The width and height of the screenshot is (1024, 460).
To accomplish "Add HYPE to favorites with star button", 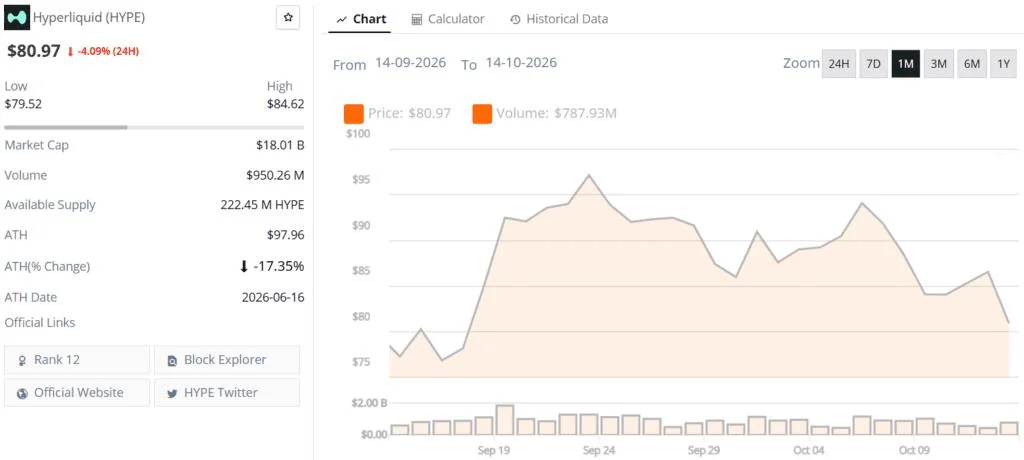I will [288, 18].
